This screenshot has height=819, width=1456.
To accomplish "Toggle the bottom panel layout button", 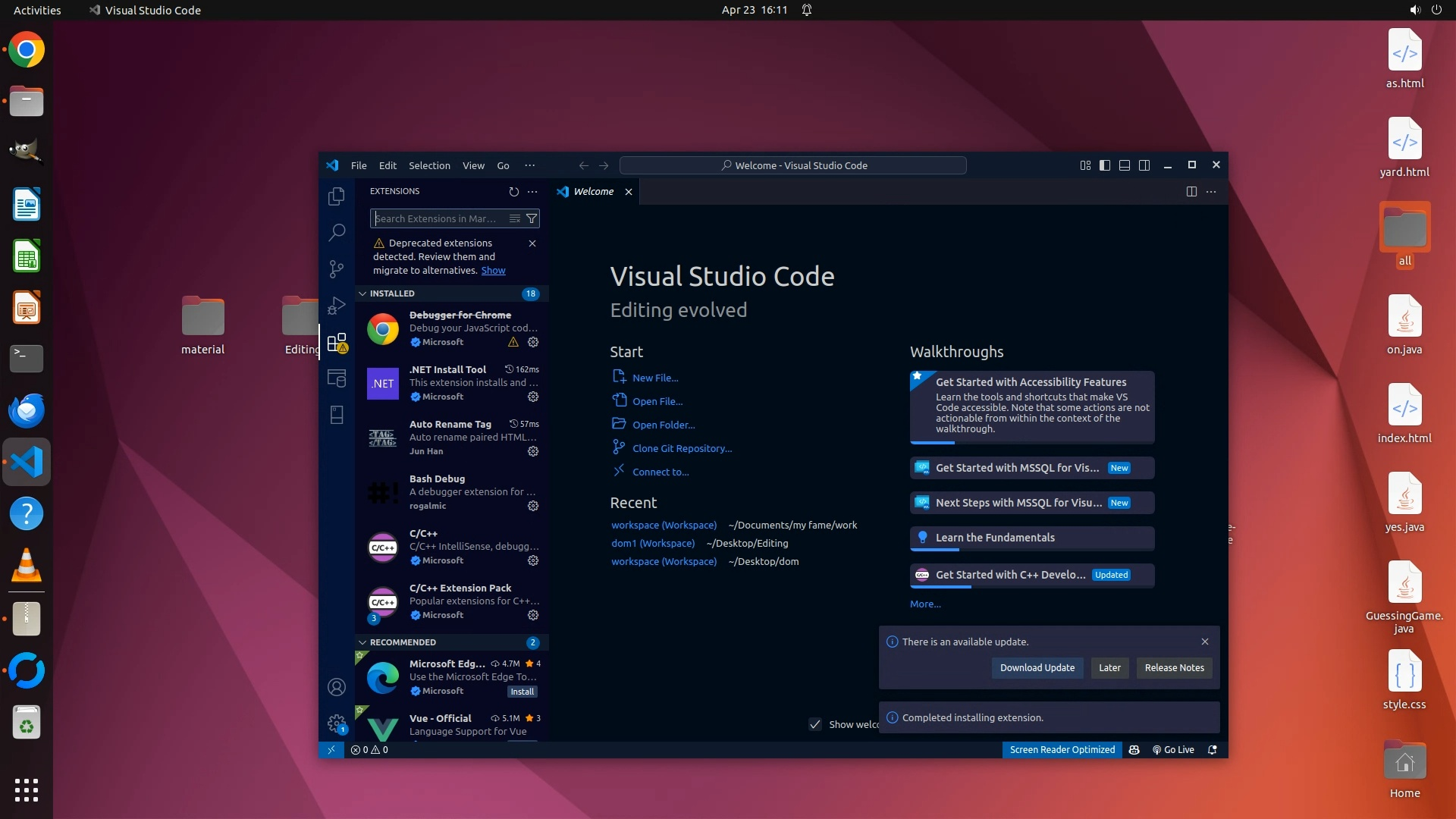I will click(x=1125, y=165).
